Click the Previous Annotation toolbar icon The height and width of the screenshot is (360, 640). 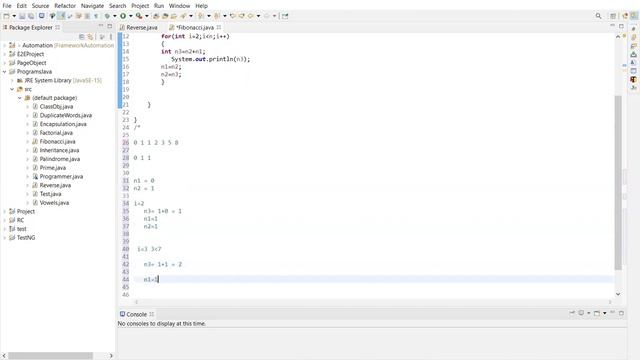click(x=217, y=16)
